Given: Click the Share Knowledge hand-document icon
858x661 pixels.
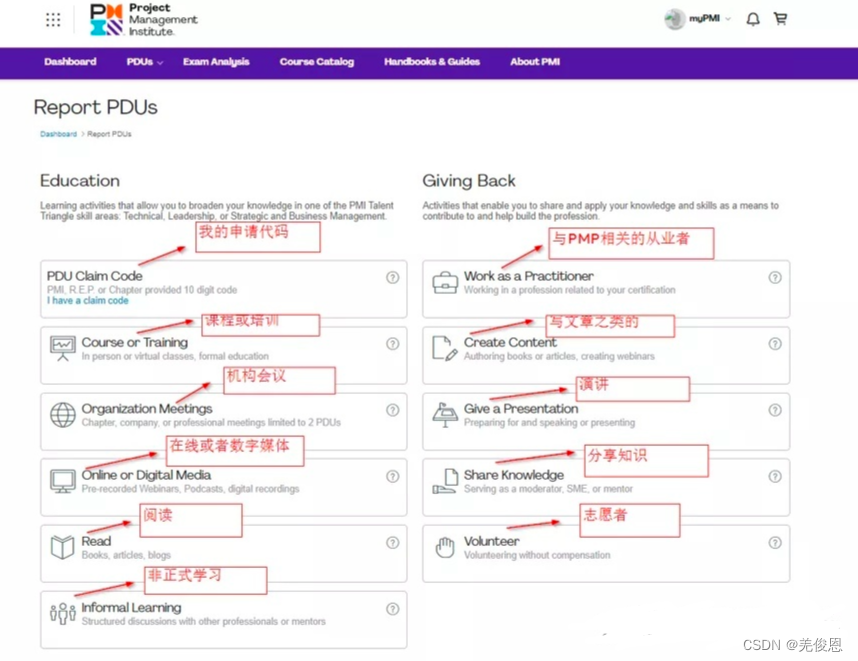Looking at the screenshot, I should (x=445, y=481).
